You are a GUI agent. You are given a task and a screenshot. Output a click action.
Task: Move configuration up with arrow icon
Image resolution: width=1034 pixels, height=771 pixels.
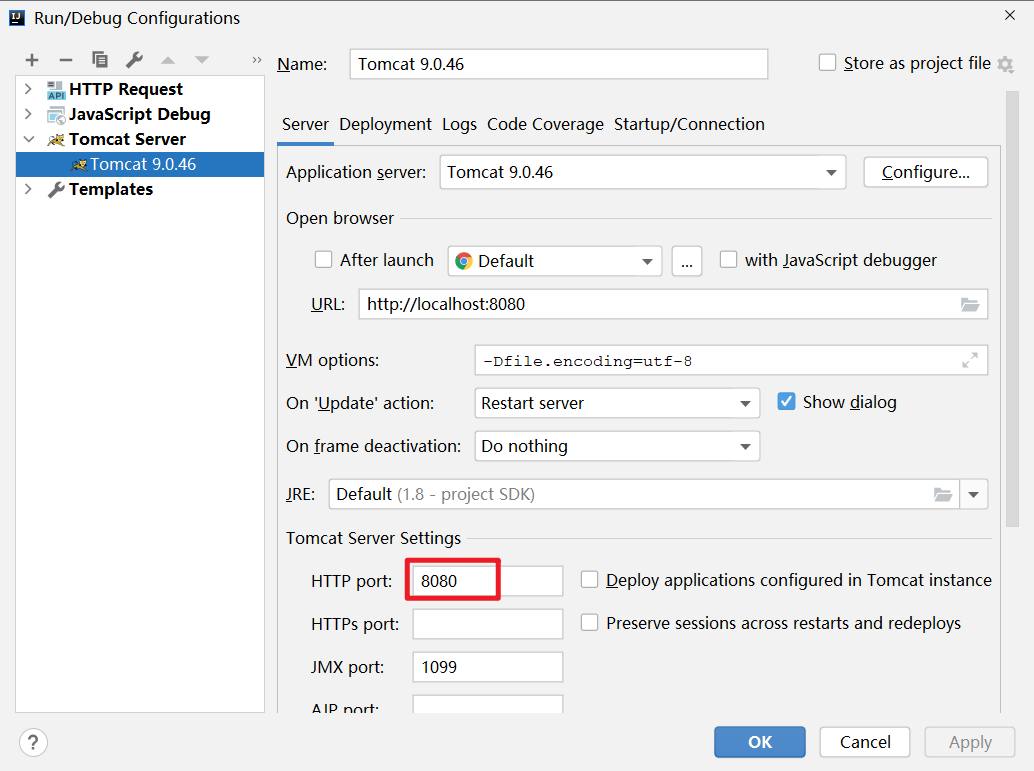168,60
